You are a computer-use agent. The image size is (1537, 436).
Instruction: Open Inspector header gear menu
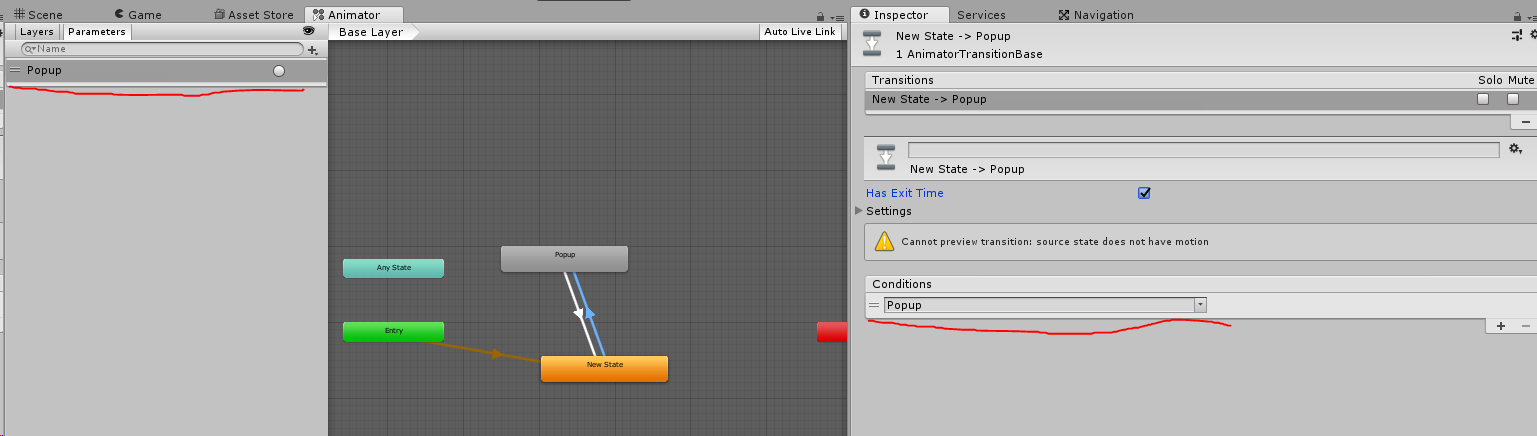(x=1533, y=35)
